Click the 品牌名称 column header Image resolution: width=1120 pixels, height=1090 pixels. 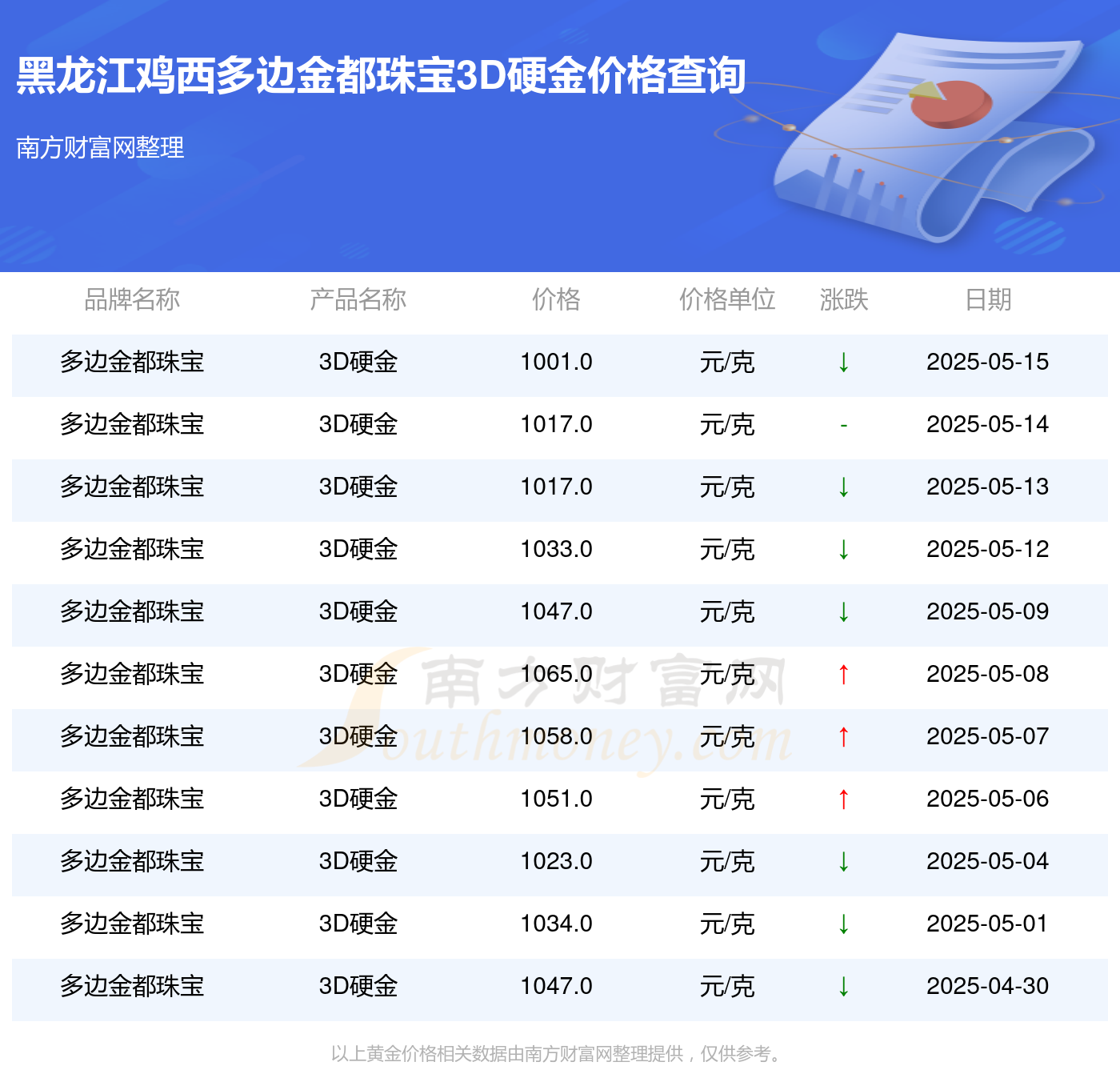132,299
